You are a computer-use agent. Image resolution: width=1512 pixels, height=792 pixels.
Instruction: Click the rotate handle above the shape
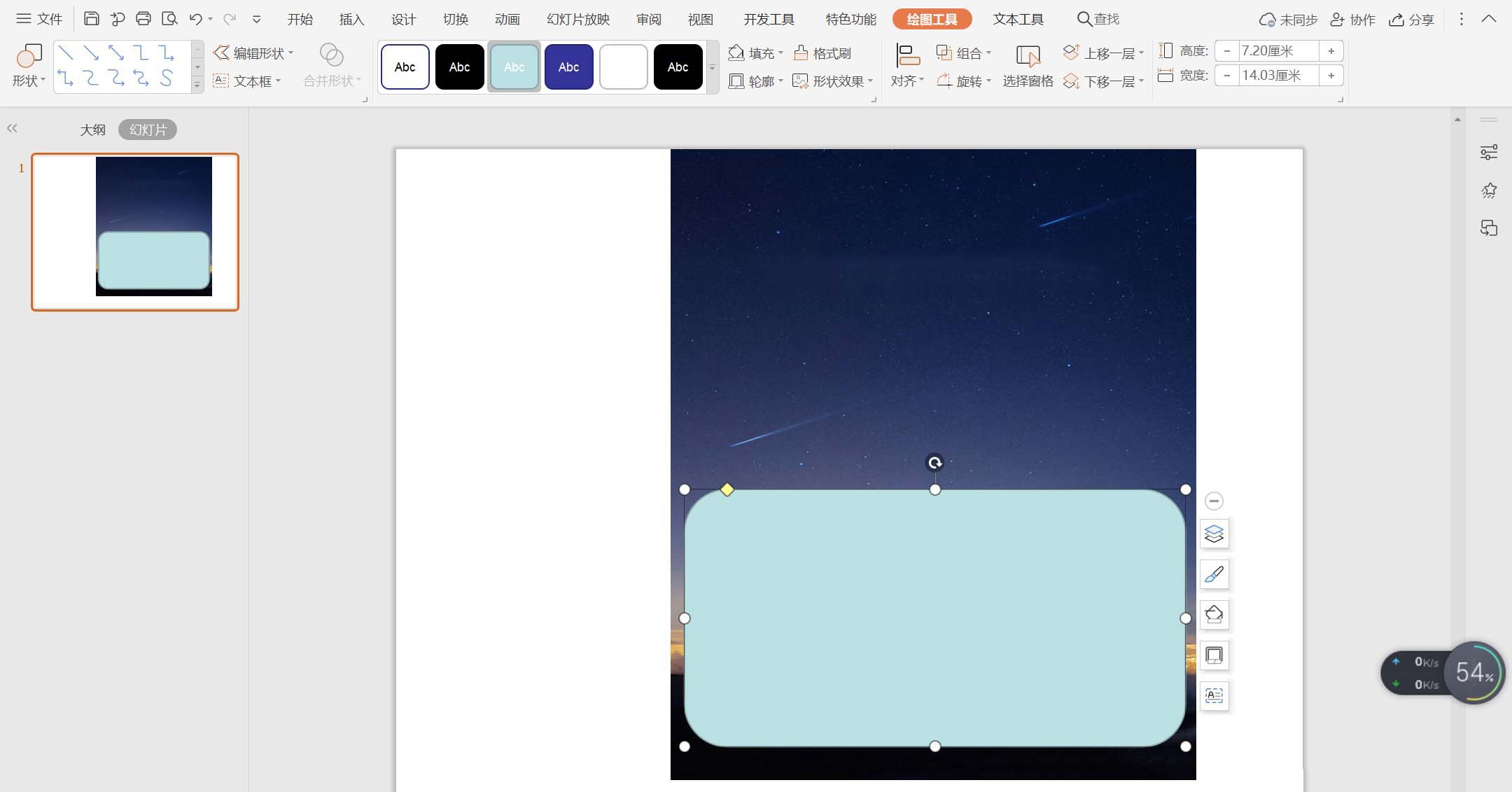pyautogui.click(x=934, y=463)
